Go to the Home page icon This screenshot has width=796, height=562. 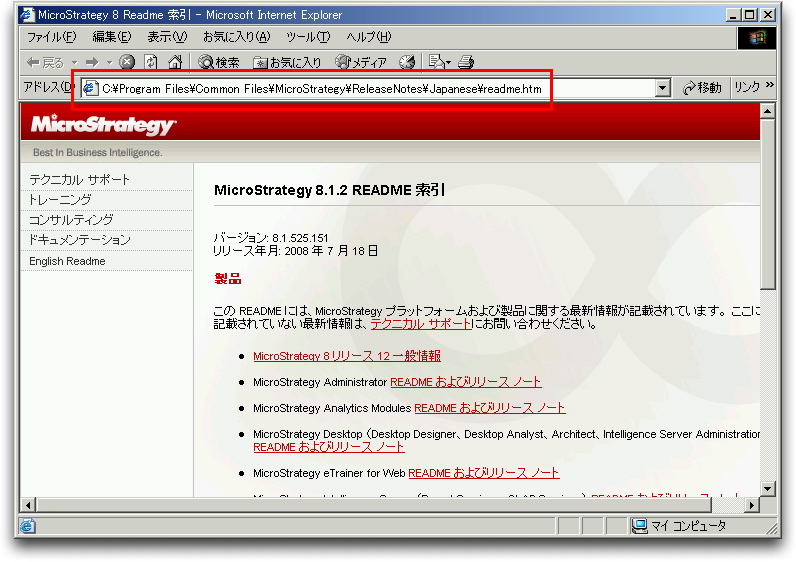coord(175,62)
